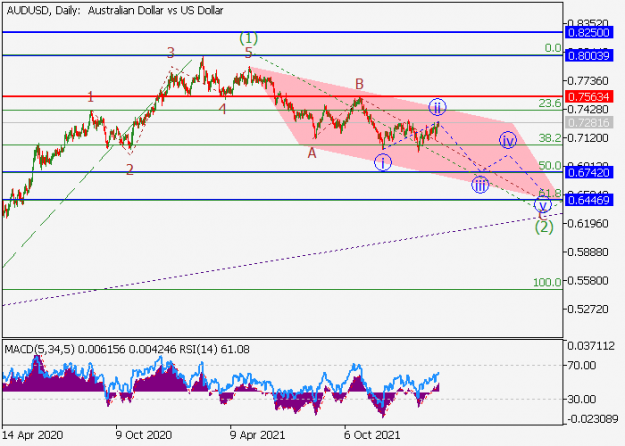Click the 30.00 RSI level label
The width and height of the screenshot is (625, 446).
tap(582, 399)
